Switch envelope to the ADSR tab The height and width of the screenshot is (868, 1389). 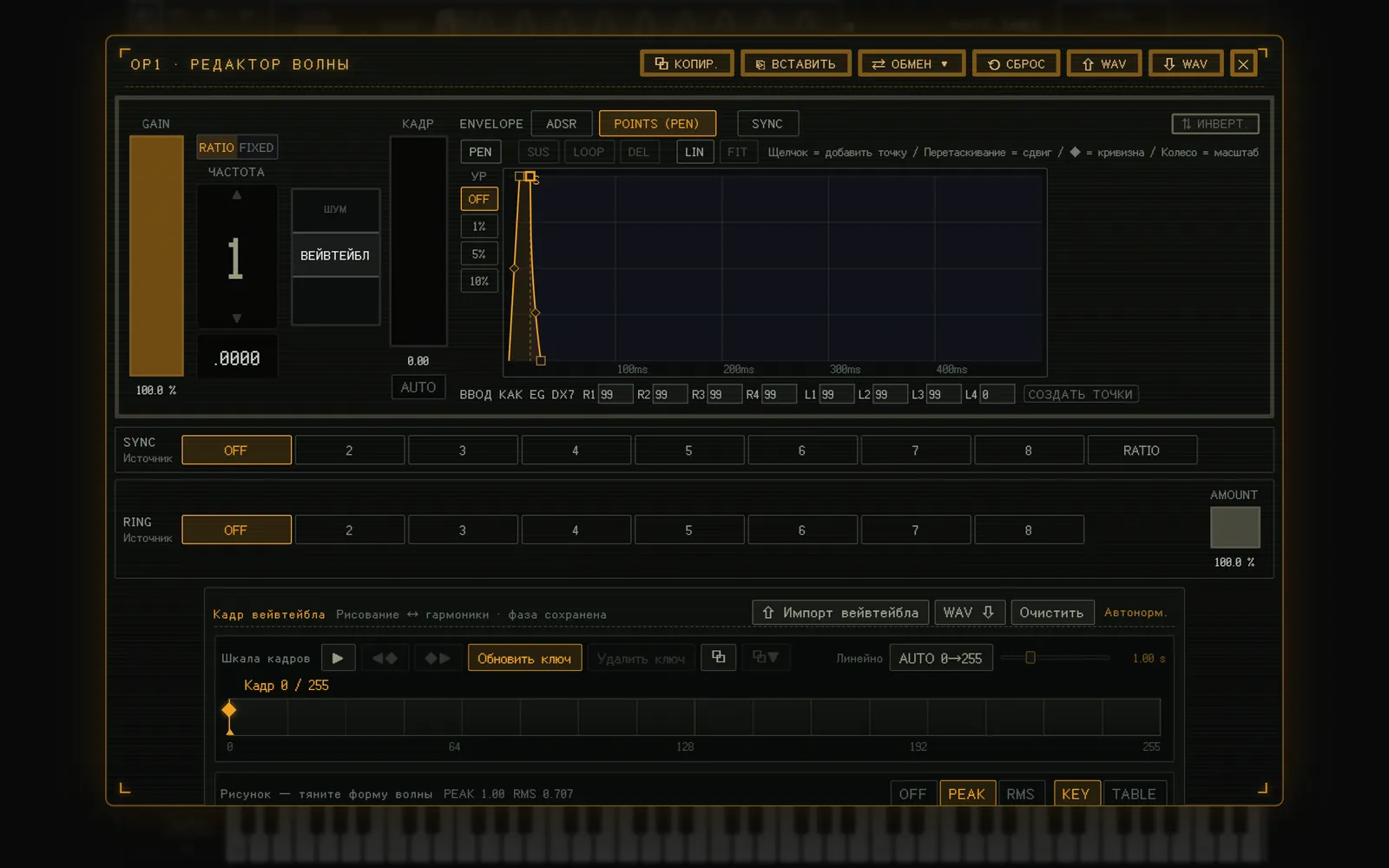tap(561, 123)
